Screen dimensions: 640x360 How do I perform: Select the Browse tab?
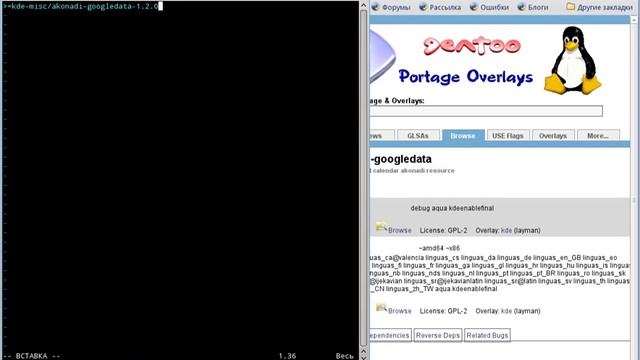pyautogui.click(x=463, y=136)
